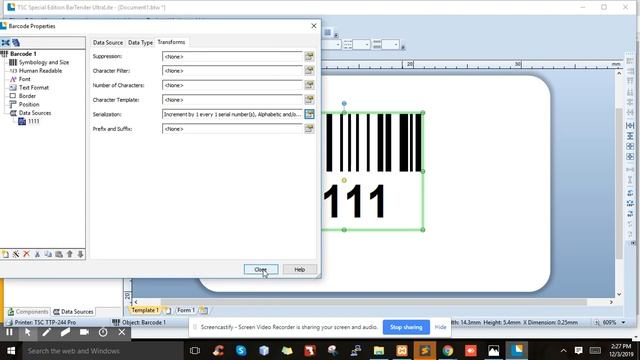Click the Help button in Barcode Properties

point(300,269)
